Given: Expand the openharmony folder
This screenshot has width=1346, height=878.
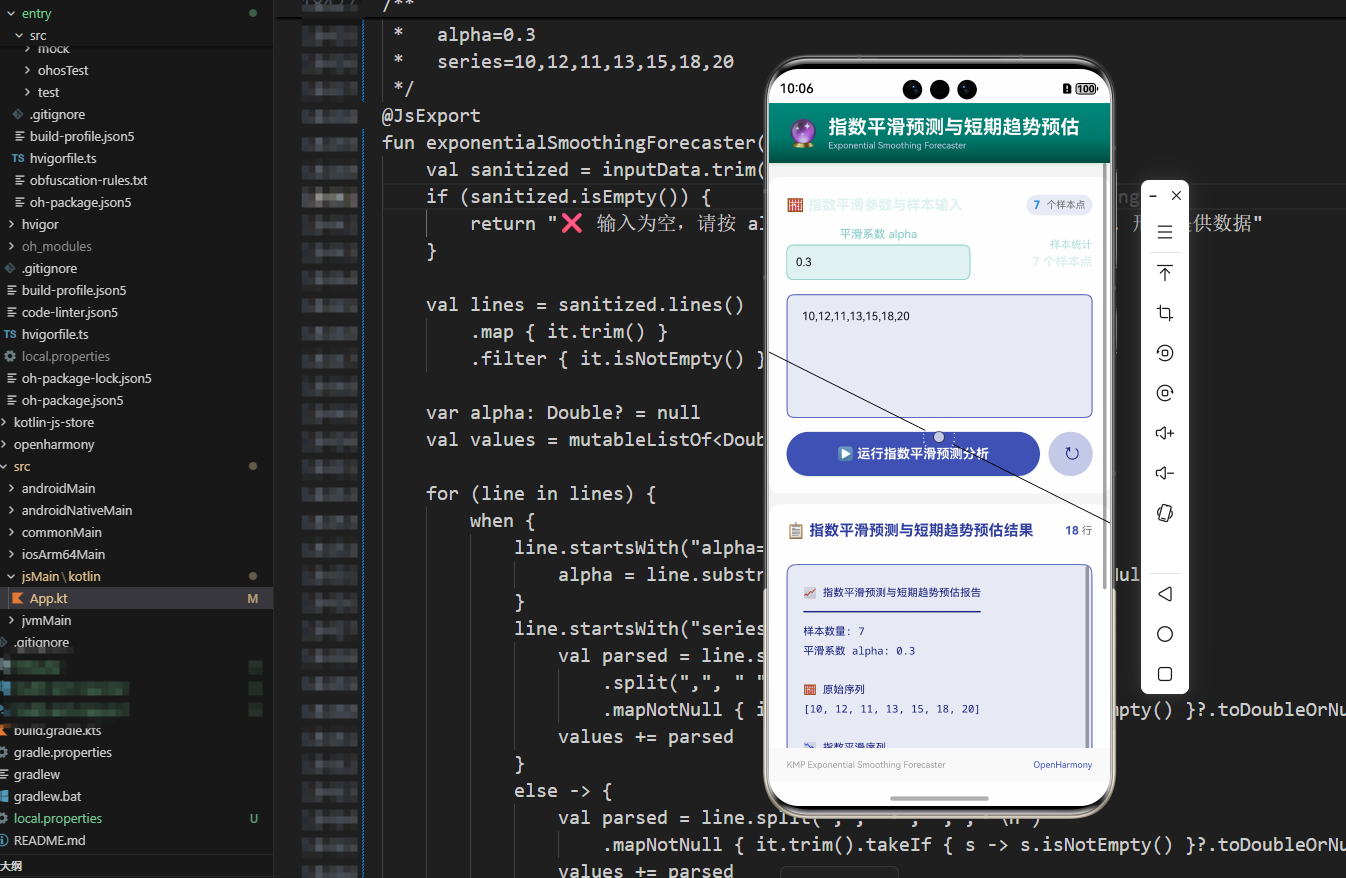Looking at the screenshot, I should click(x=4, y=444).
